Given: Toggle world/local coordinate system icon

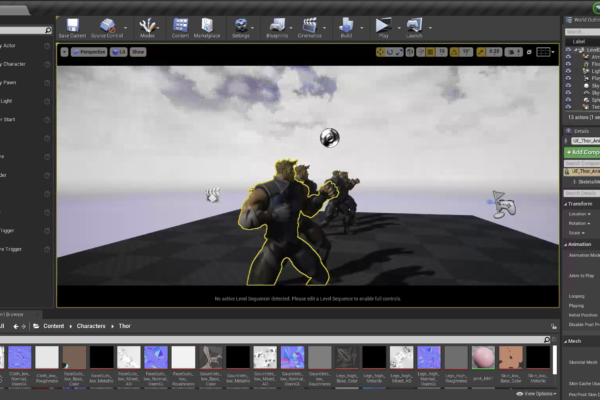Looking at the screenshot, I should [x=410, y=52].
